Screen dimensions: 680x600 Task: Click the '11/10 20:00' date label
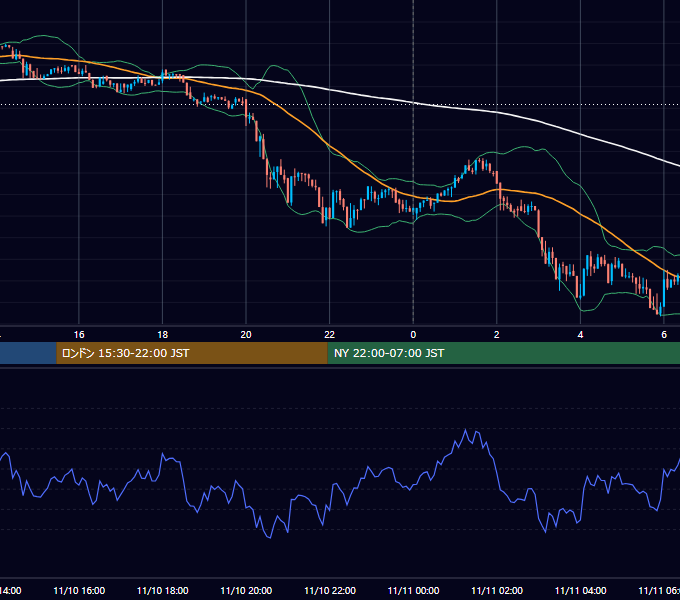[246, 590]
